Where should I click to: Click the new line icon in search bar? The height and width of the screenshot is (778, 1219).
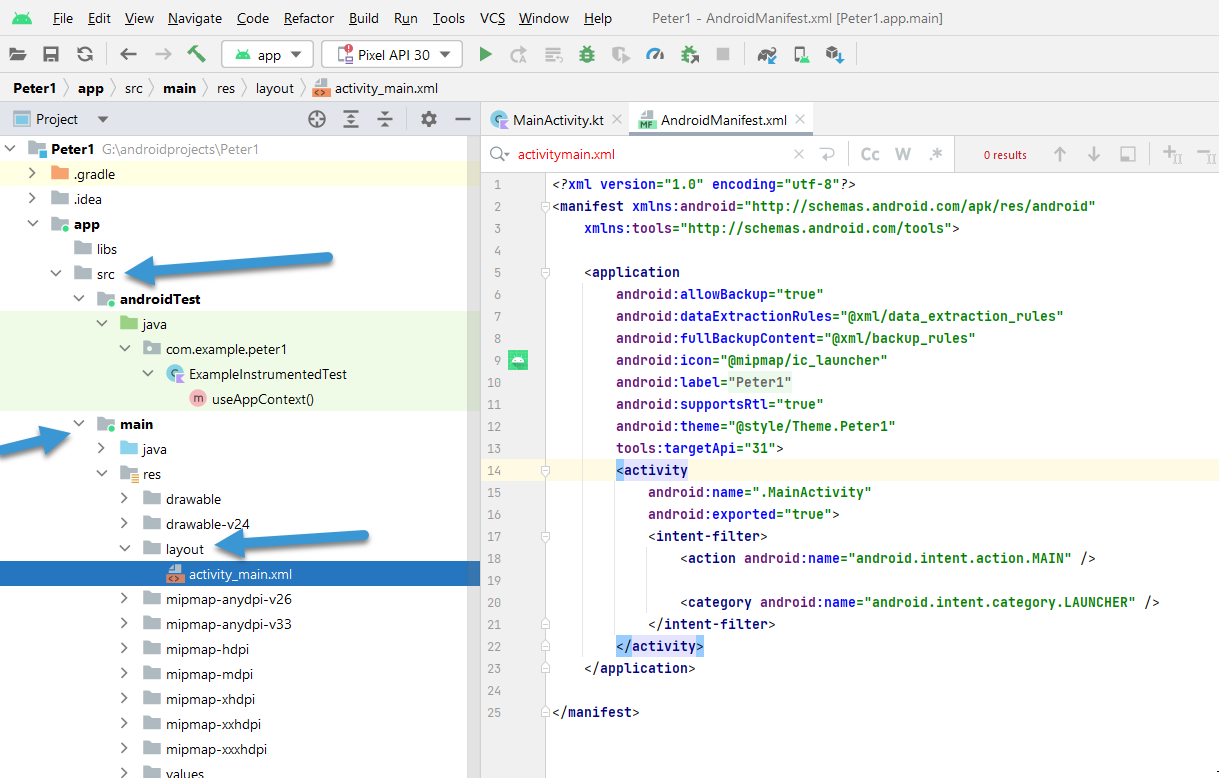pos(827,155)
